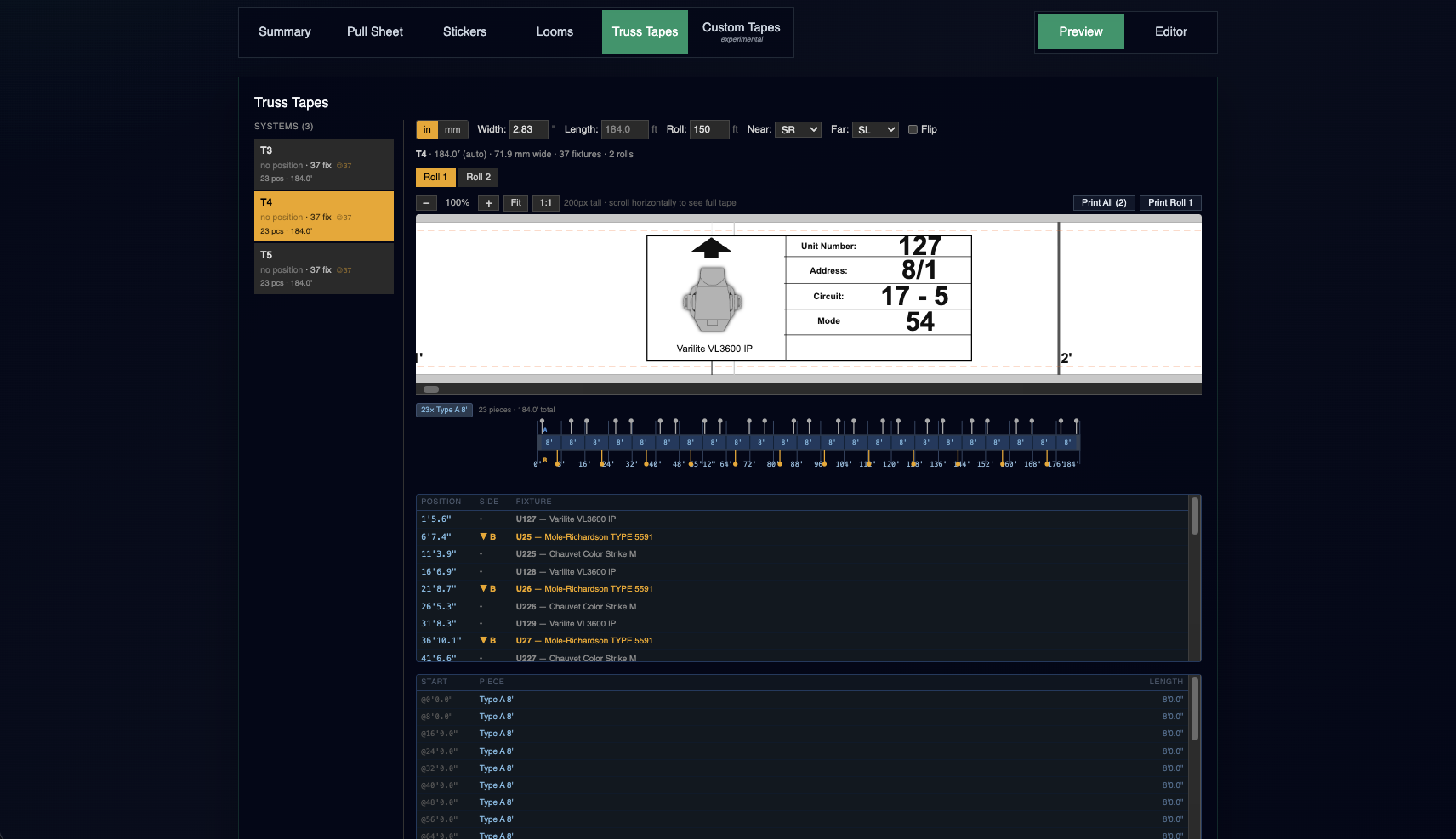Open the Near side dropdown

(798, 129)
